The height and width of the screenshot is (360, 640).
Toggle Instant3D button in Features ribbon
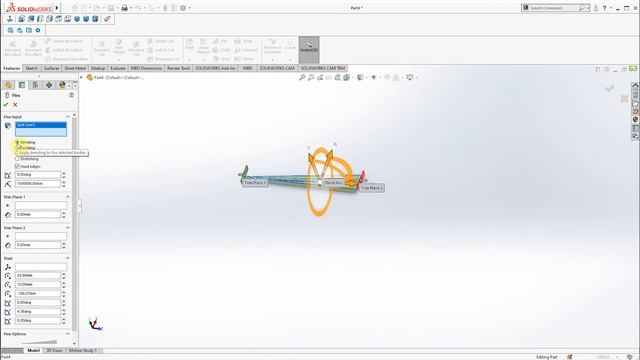(x=309, y=49)
